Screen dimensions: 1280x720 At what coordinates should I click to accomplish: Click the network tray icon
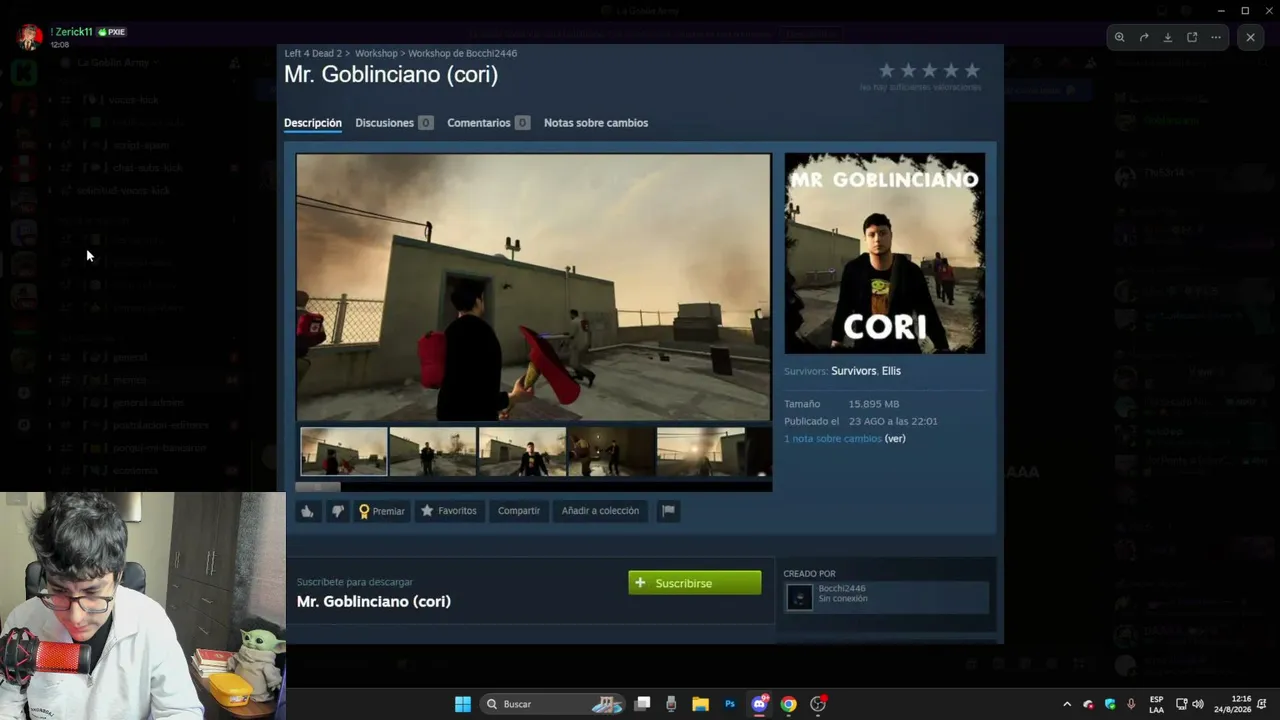pos(1181,704)
